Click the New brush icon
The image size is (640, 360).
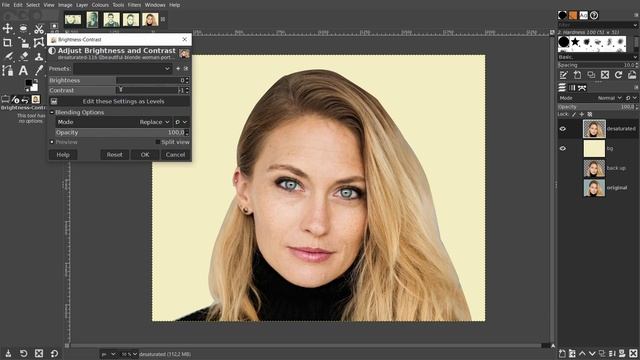577,75
